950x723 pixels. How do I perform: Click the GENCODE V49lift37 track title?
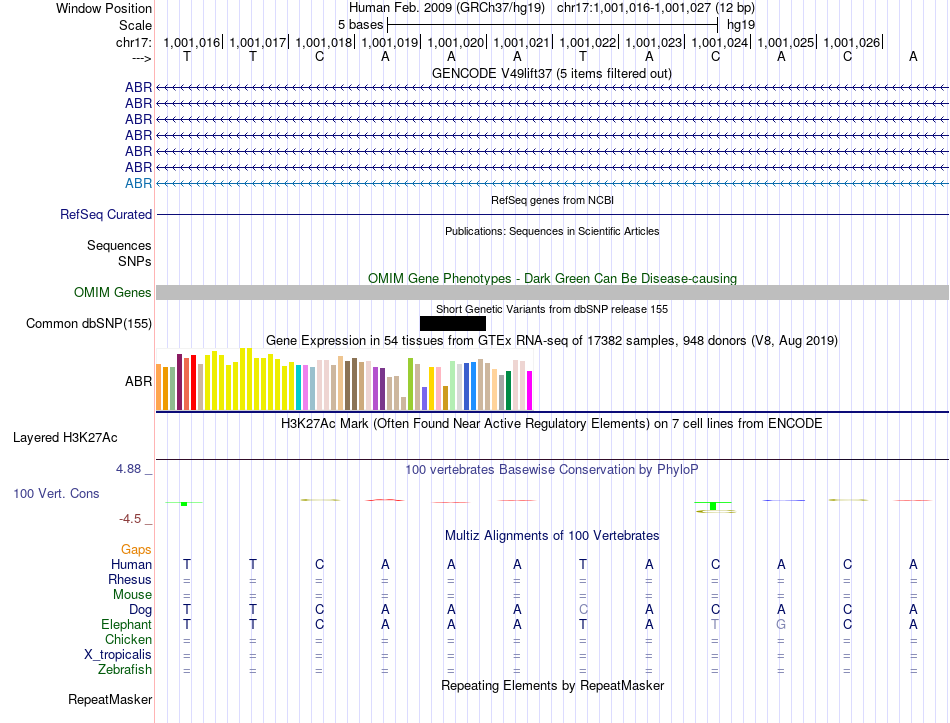pos(551,73)
